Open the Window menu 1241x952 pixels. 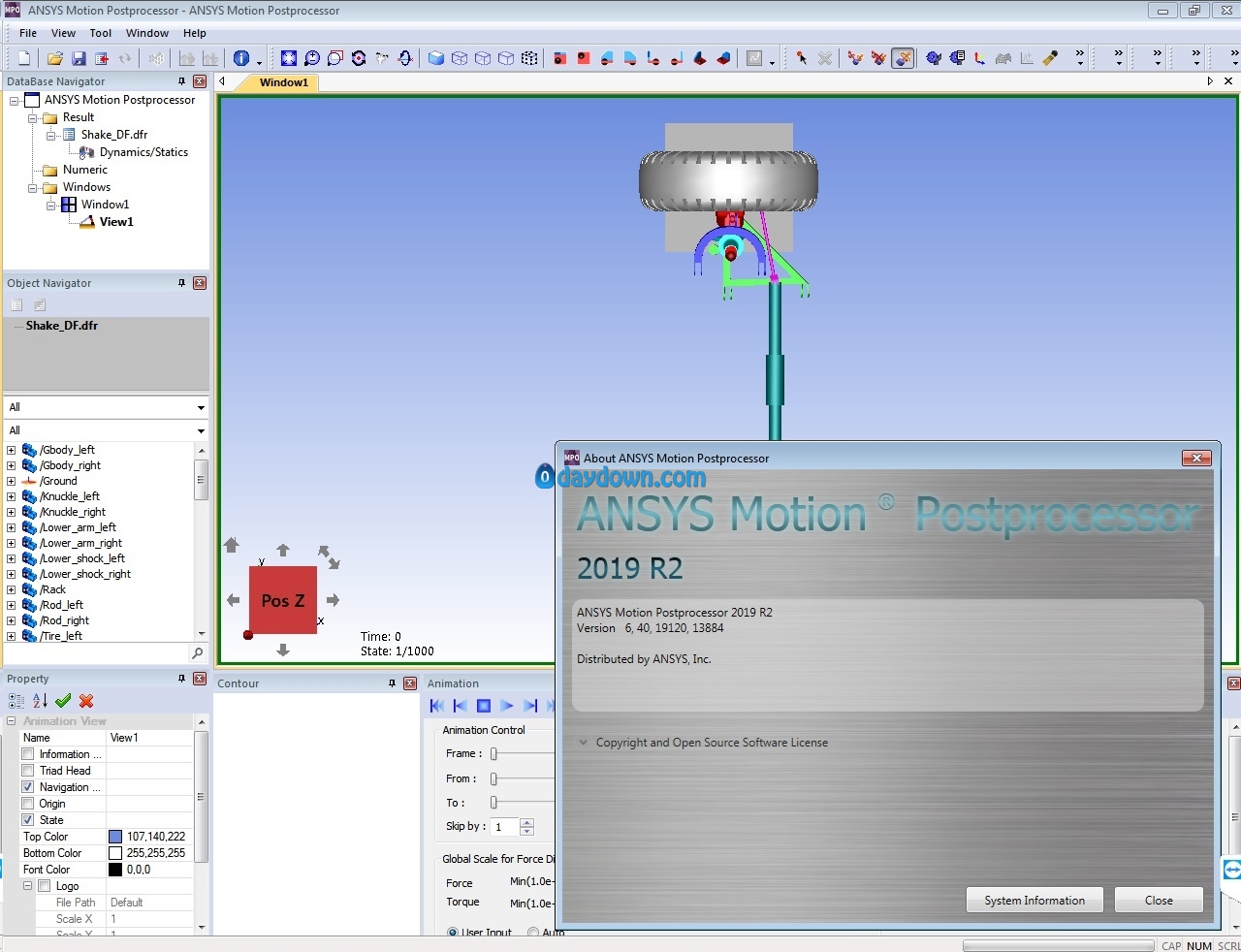coord(147,33)
